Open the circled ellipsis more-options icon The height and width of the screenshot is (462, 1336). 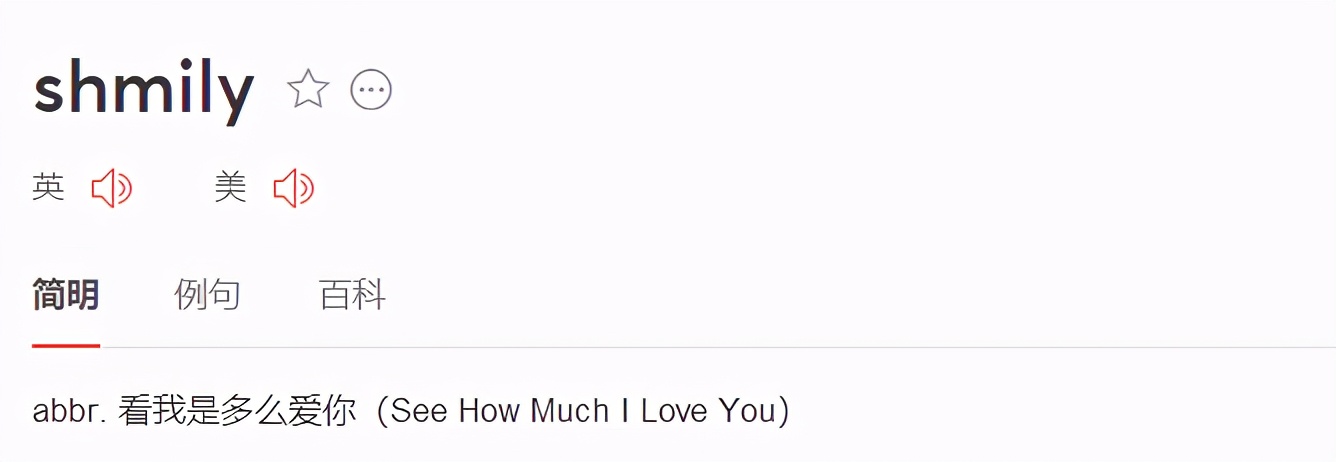(x=371, y=90)
